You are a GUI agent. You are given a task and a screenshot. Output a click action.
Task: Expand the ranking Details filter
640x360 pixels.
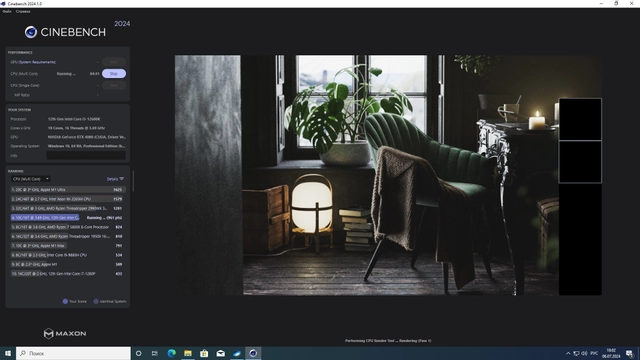115,179
